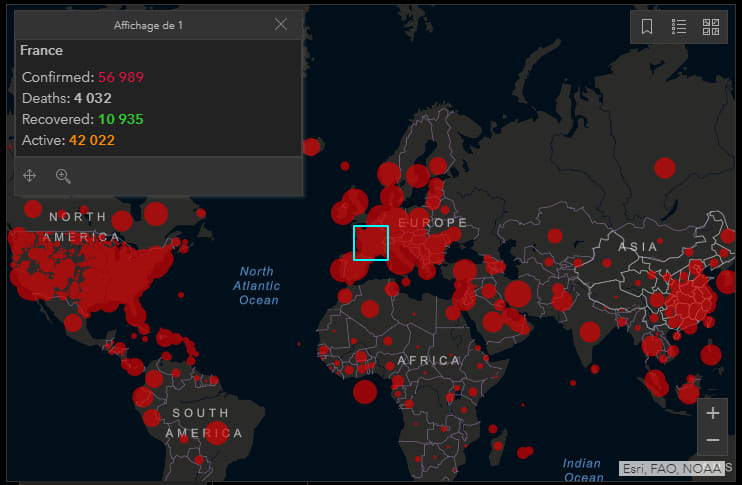742x485 pixels.
Task: Click the zoom-to magnifier icon in popup
Action: click(x=63, y=176)
